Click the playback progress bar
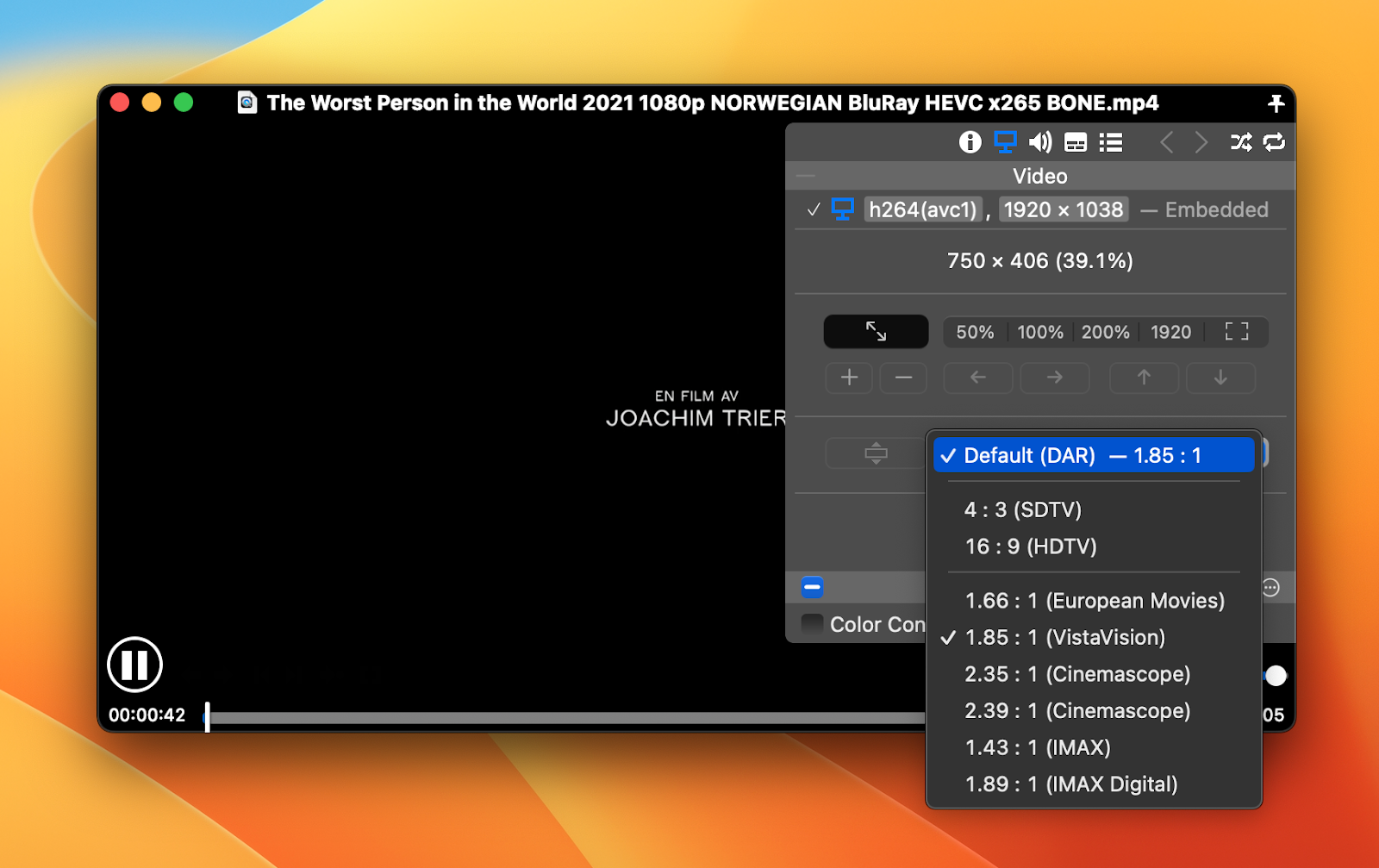The height and width of the screenshot is (868, 1379). pos(565,717)
